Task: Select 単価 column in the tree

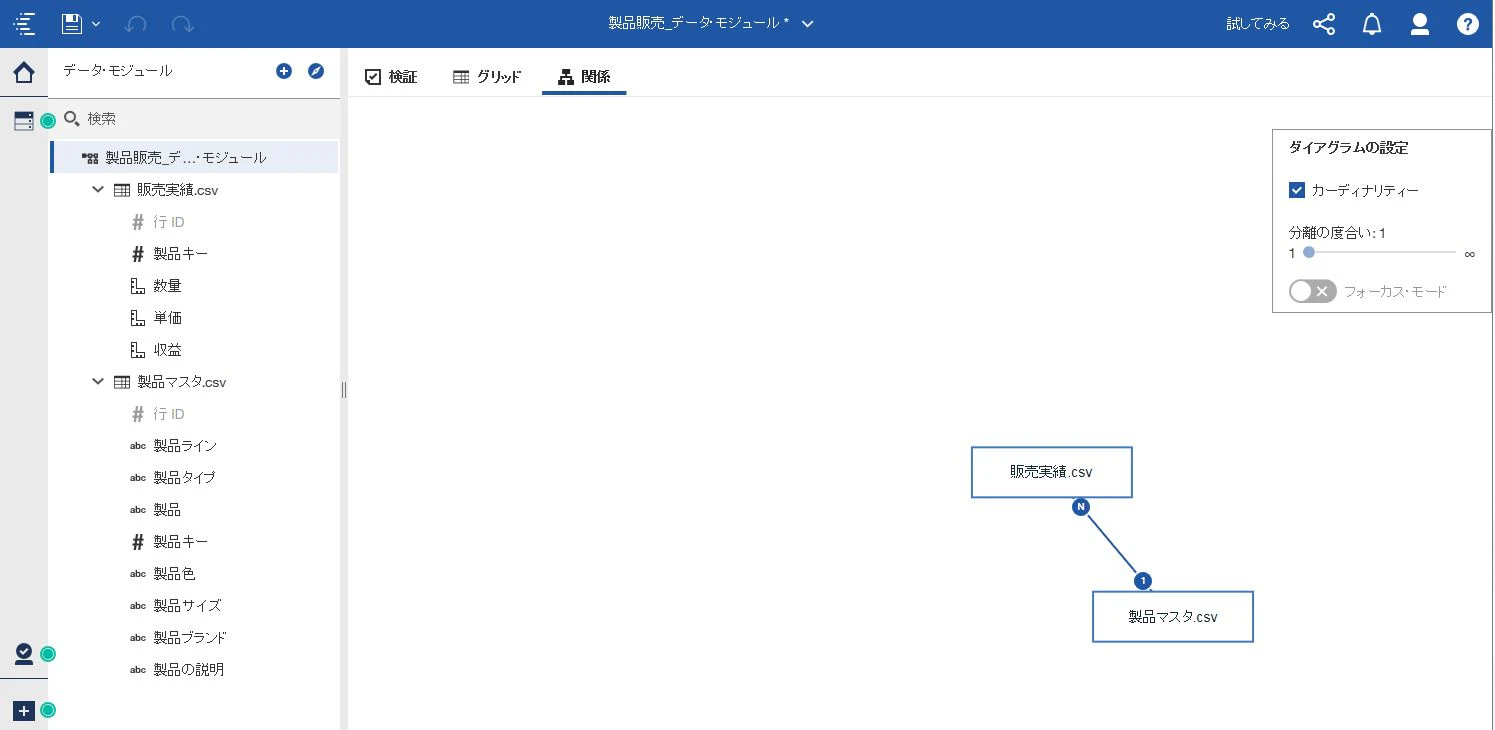Action: (x=167, y=318)
